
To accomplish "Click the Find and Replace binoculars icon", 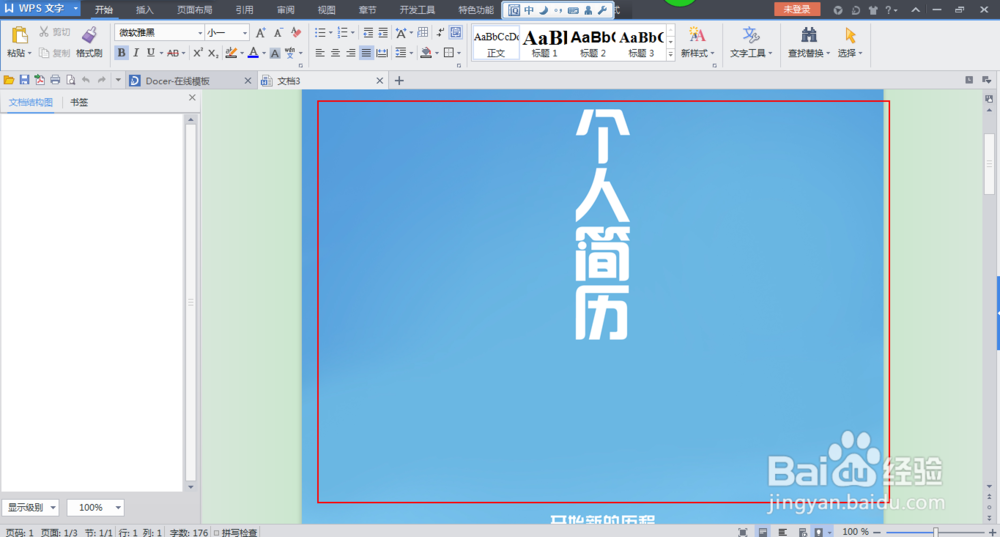I will point(809,35).
